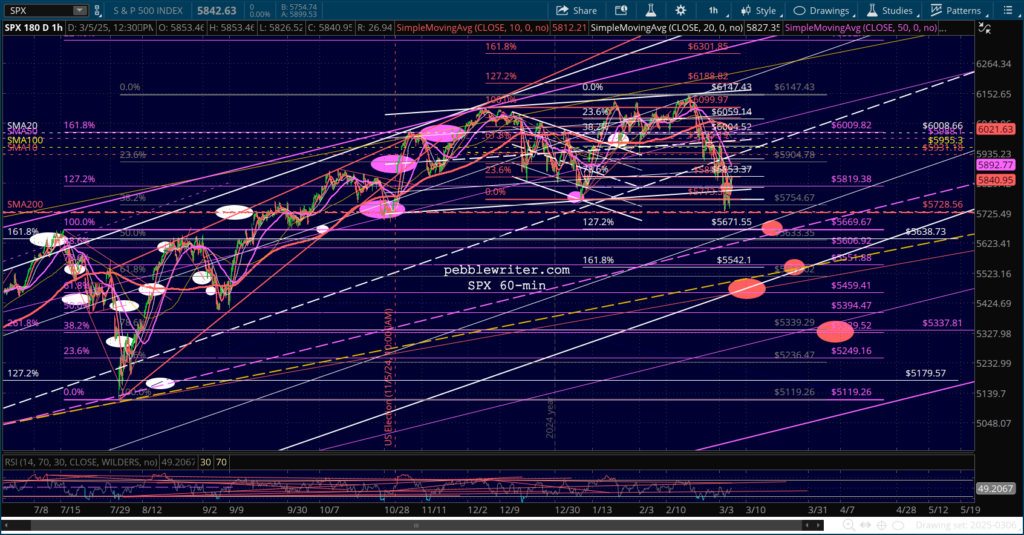Click the RSI overbought 70 label

point(221,462)
